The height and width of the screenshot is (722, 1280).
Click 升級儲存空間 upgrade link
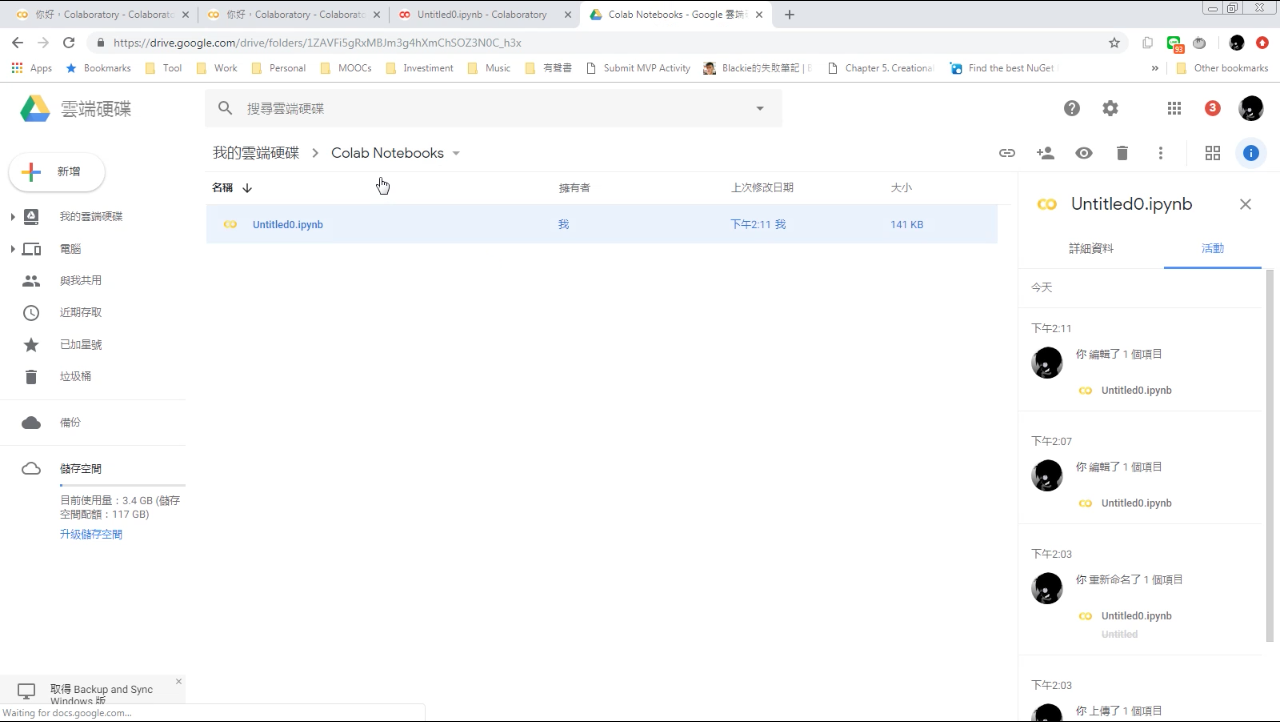click(91, 534)
